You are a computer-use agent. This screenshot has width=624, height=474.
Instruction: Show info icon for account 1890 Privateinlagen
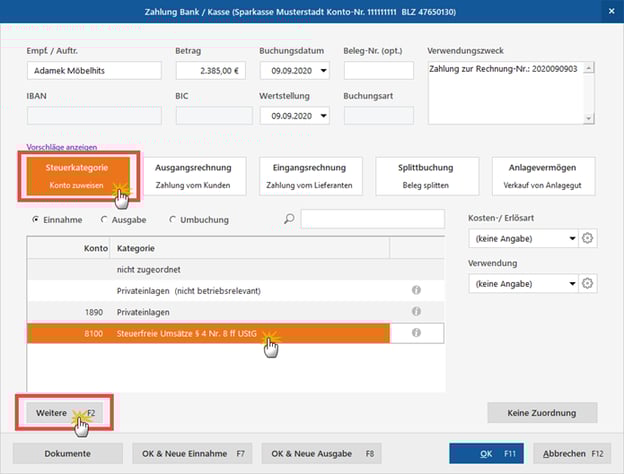point(415,311)
